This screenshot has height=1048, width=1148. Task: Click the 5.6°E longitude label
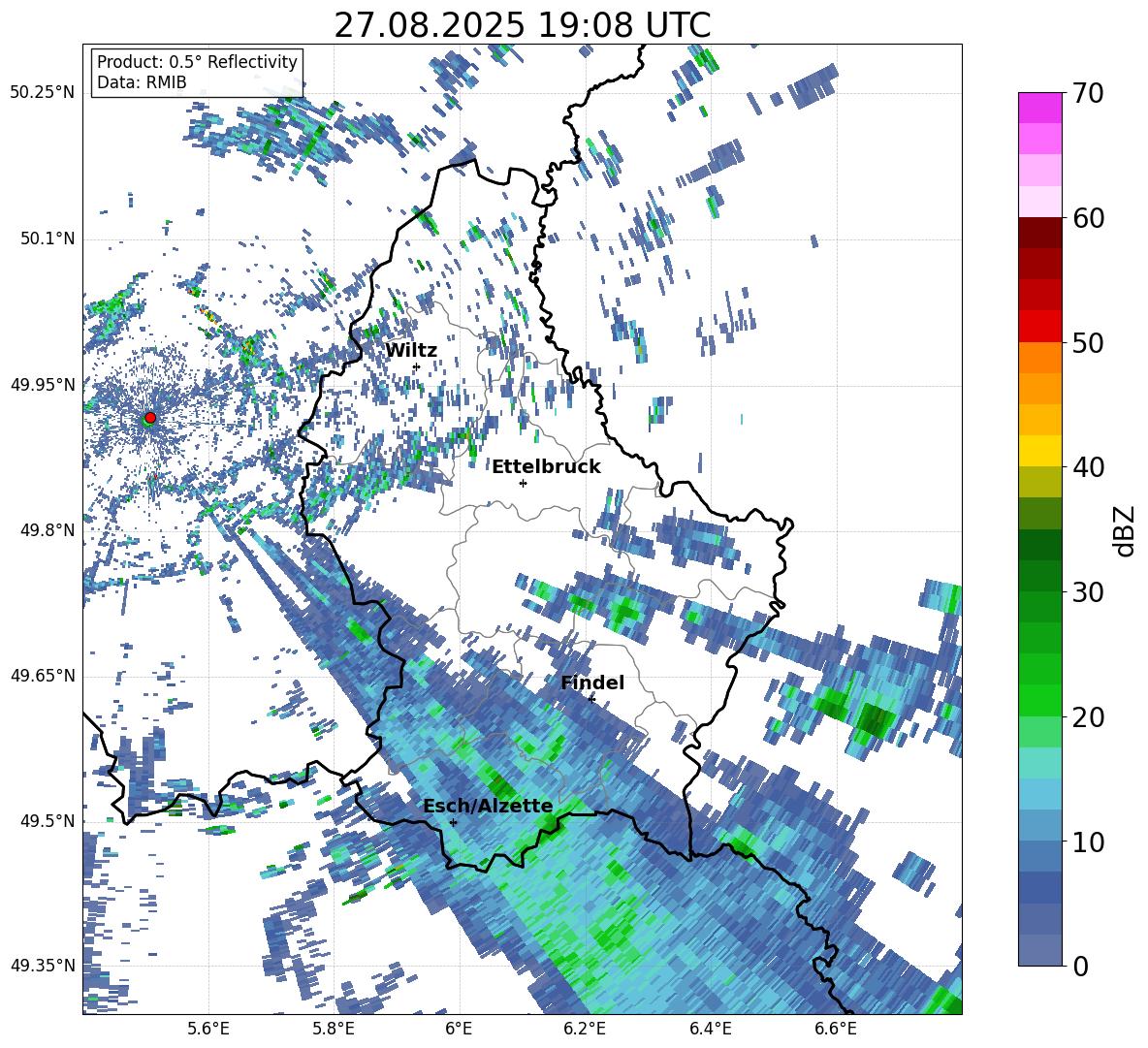[207, 1029]
